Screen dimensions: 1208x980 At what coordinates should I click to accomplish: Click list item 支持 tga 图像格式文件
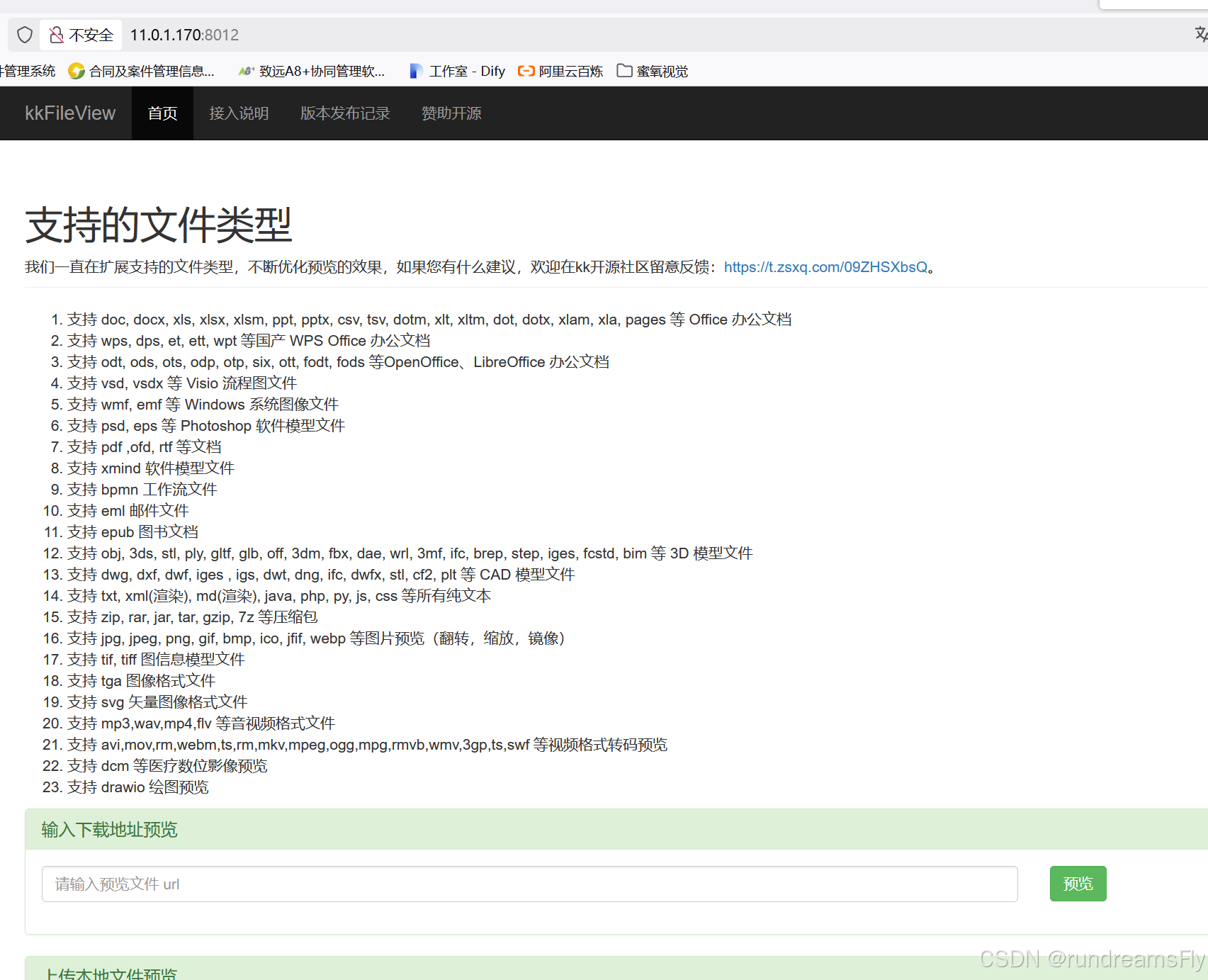[141, 681]
